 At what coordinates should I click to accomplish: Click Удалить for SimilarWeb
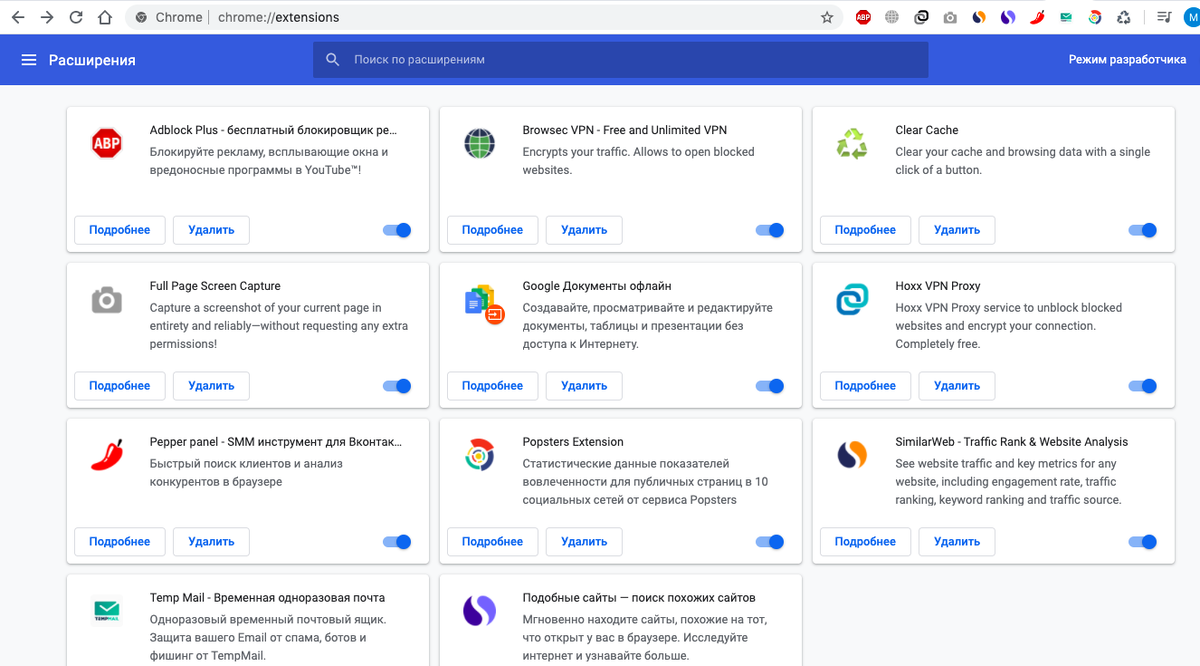pos(957,542)
